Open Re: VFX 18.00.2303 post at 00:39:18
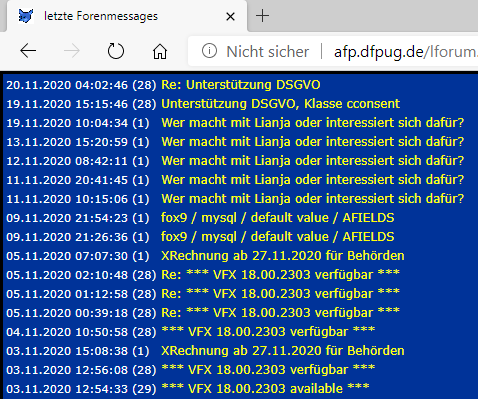Image resolution: width=478 pixels, height=399 pixels. 280,313
